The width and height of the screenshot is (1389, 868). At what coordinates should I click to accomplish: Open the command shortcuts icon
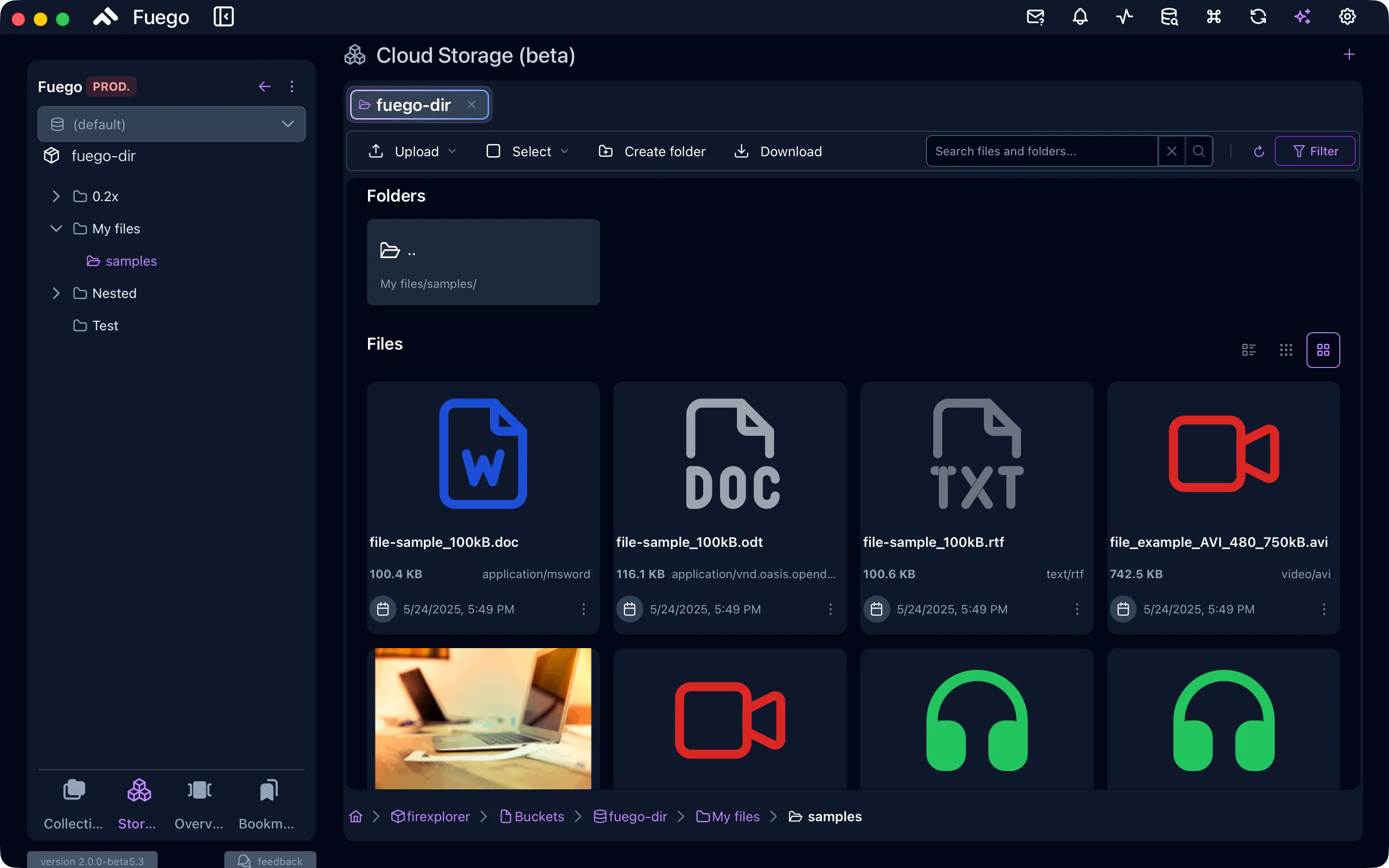coord(1213,17)
